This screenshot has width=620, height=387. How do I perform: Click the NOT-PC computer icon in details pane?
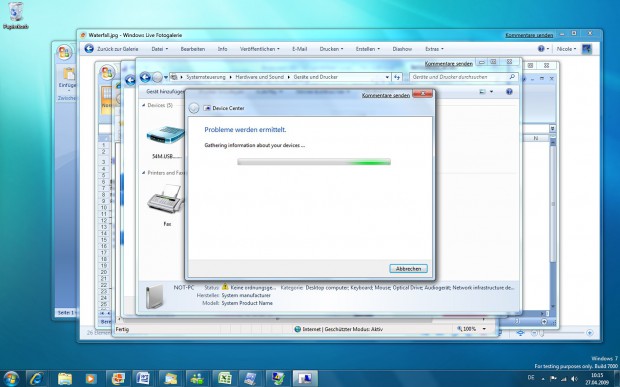pos(154,296)
